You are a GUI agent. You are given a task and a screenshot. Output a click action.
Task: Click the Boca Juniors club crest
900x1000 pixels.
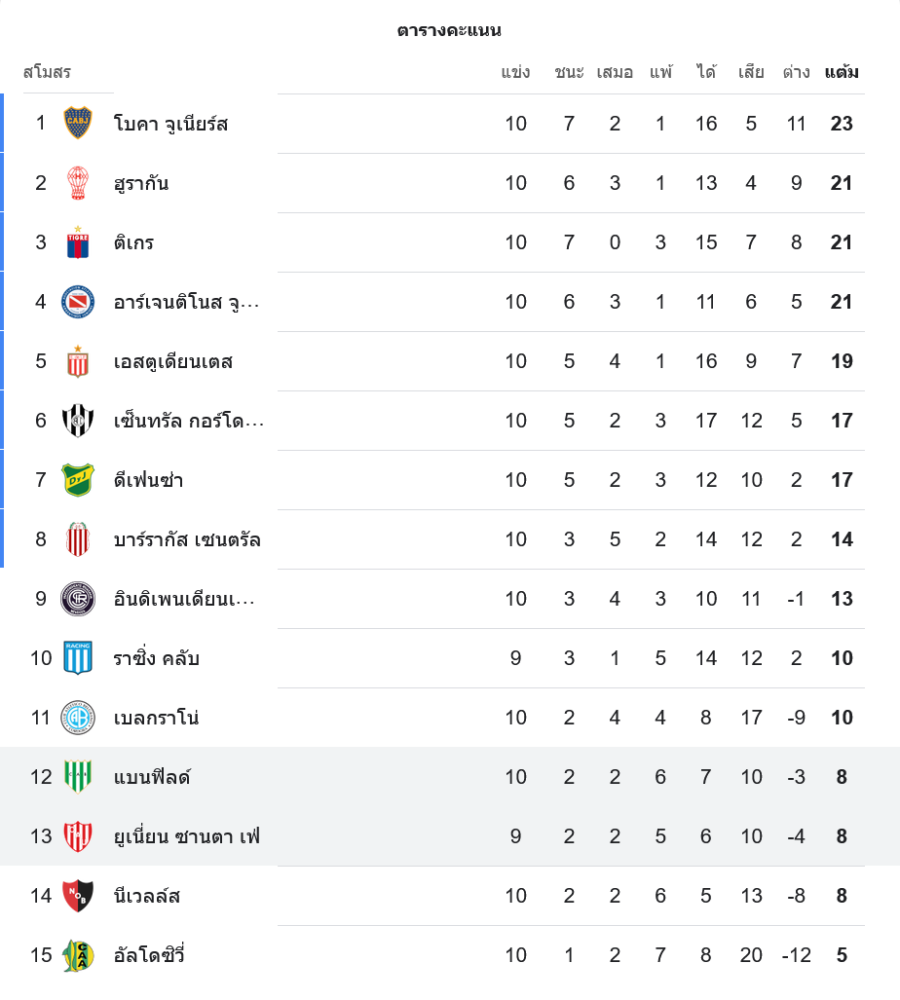(78, 123)
